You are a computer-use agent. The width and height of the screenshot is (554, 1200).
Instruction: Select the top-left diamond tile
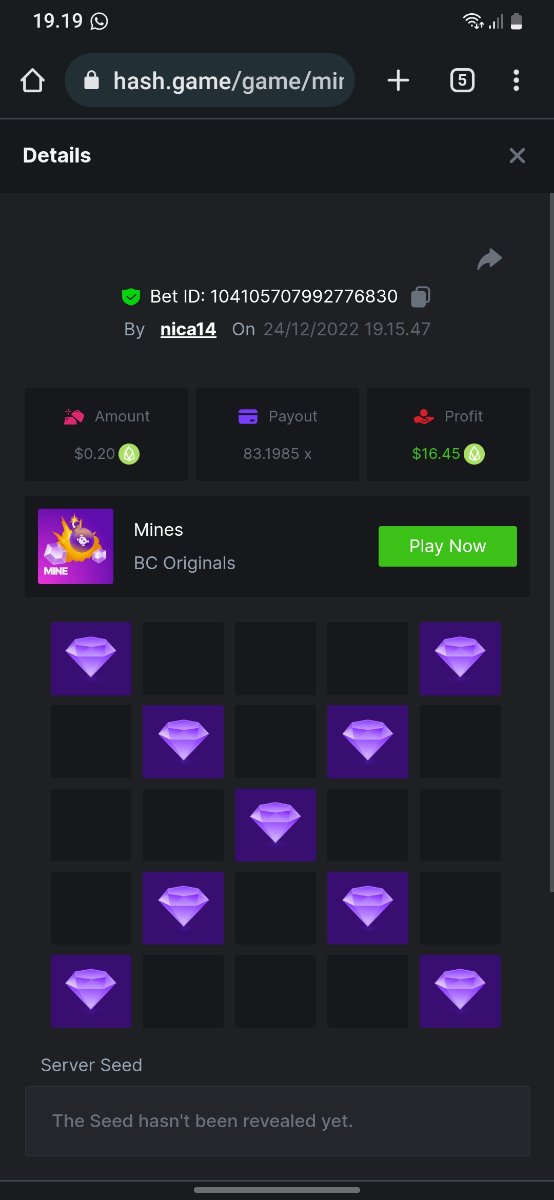[x=91, y=659]
